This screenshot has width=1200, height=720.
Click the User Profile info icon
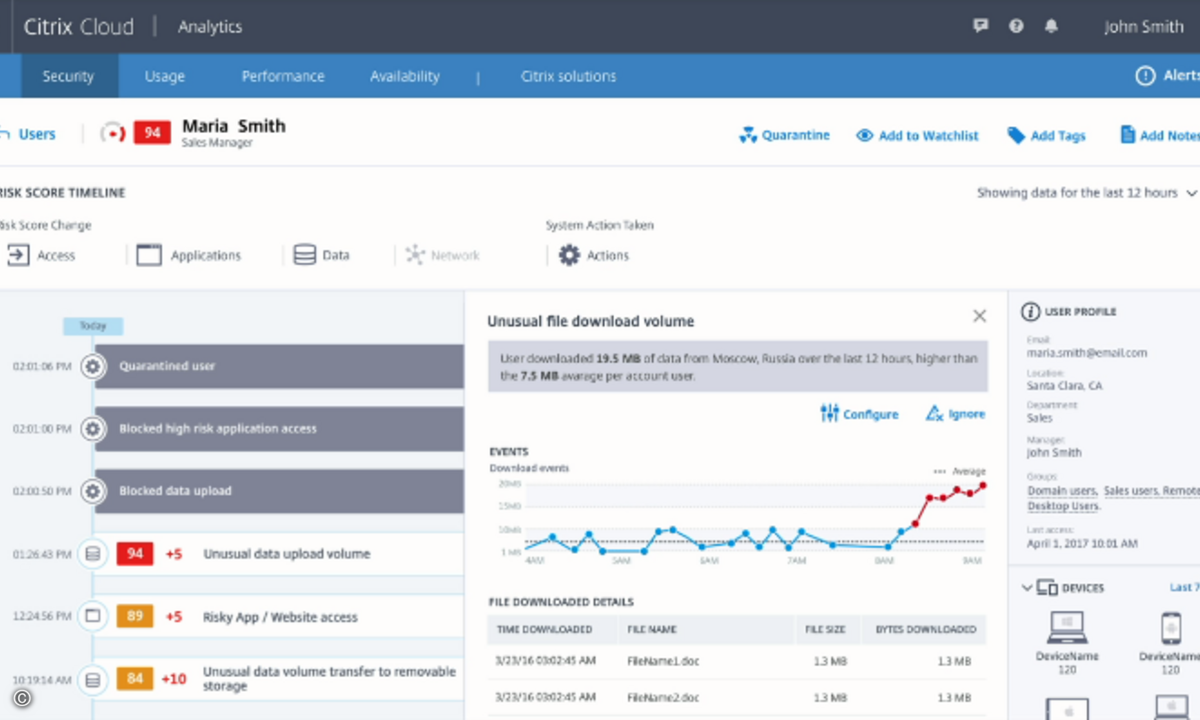1030,312
